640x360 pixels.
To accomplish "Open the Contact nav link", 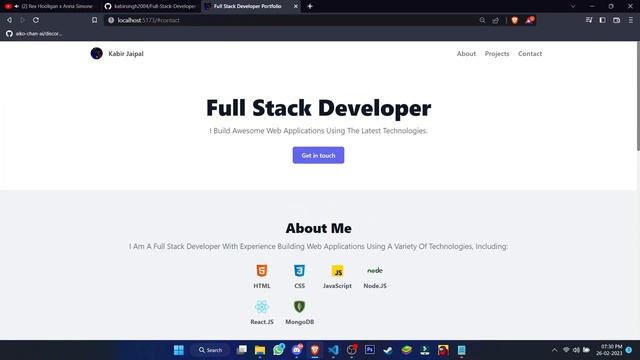I will pyautogui.click(x=530, y=53).
